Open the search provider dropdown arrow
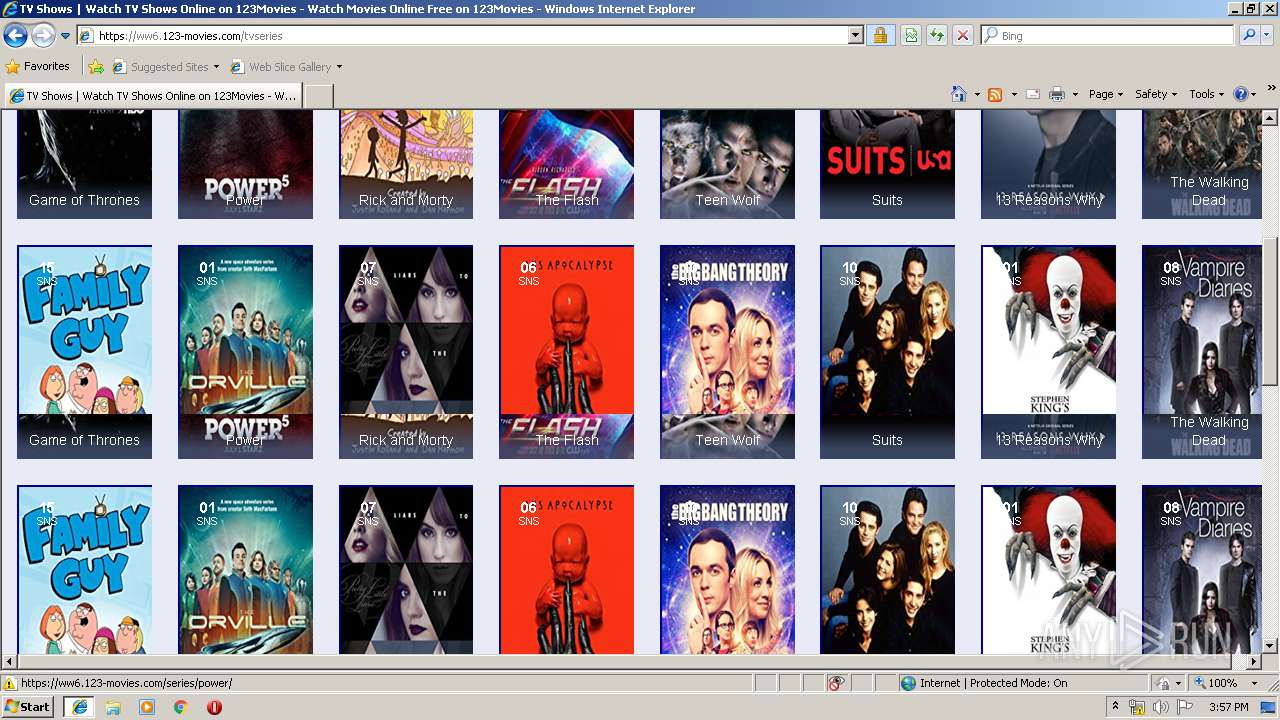The height and width of the screenshot is (720, 1280). 1267,36
